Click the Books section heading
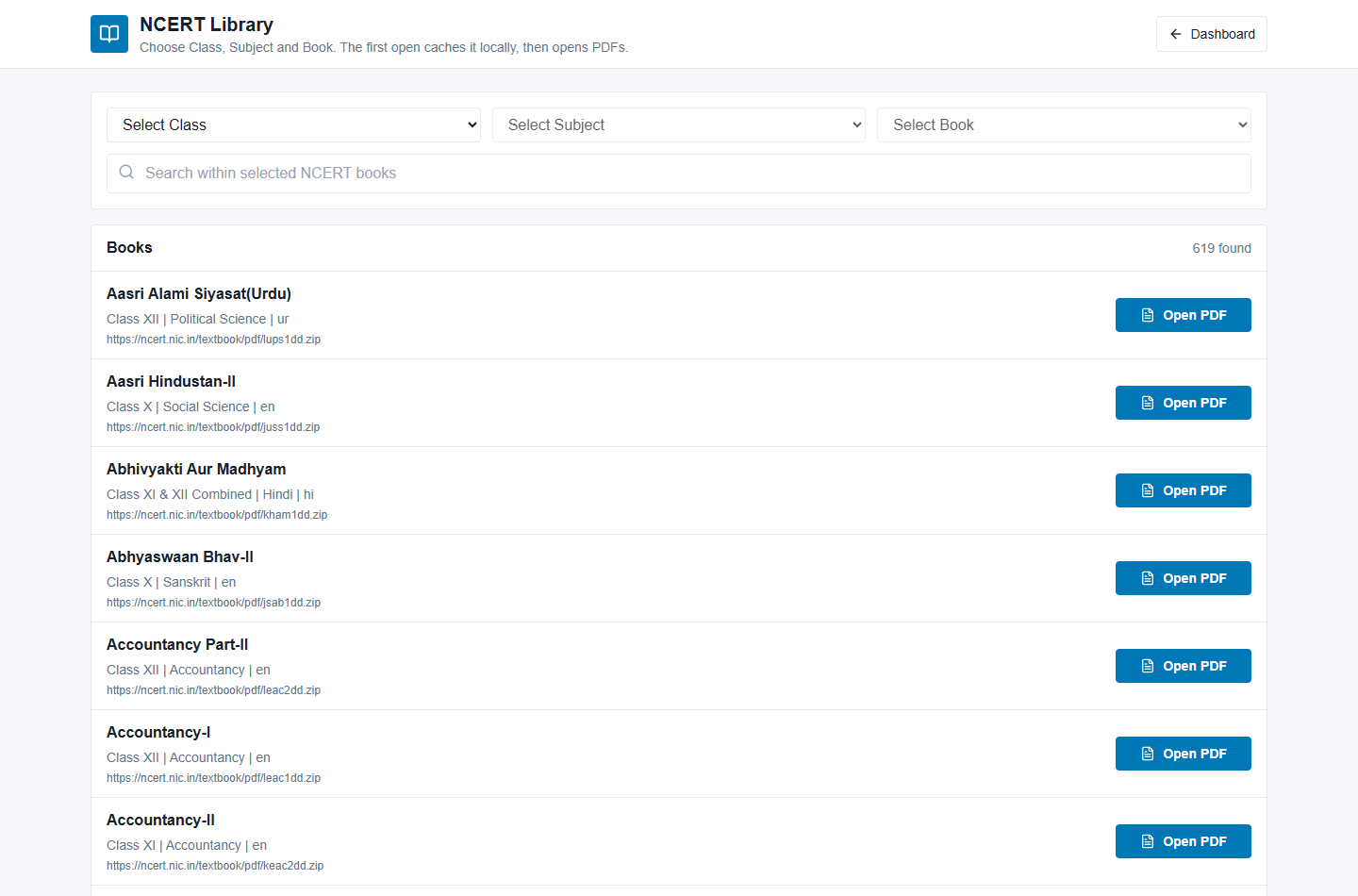This screenshot has height=896, width=1358. pos(129,247)
